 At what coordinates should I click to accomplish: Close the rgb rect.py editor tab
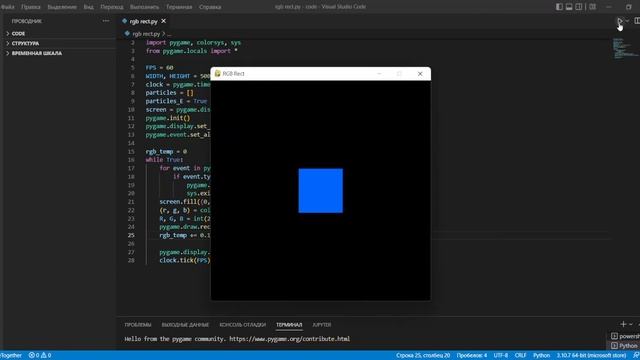click(163, 21)
